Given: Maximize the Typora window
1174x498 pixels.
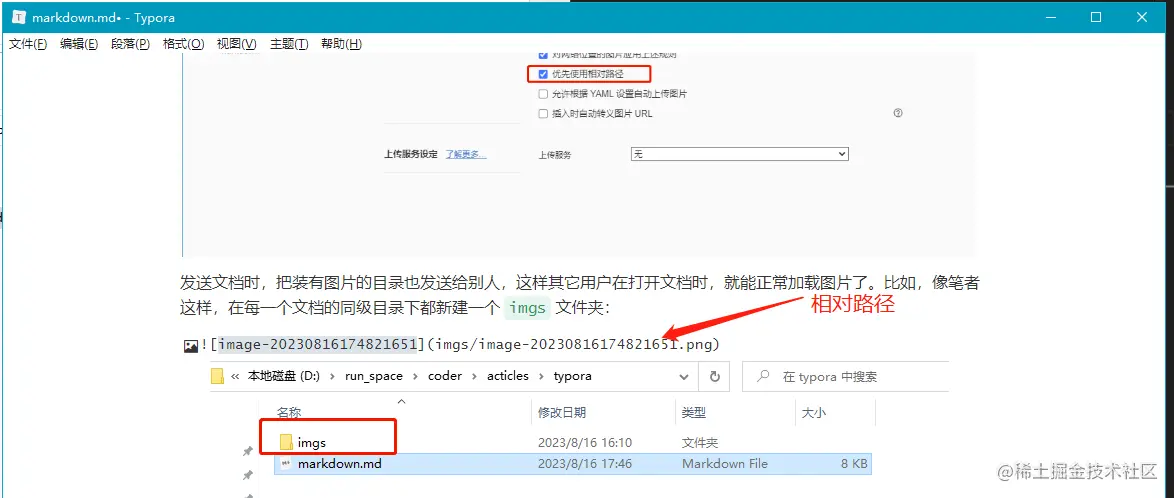Looking at the screenshot, I should pos(1095,17).
